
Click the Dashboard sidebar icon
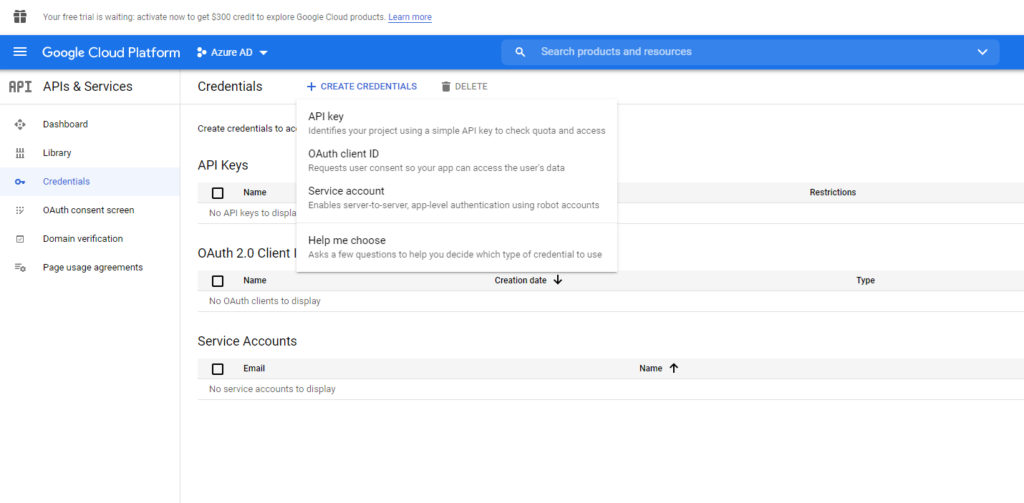(x=20, y=124)
